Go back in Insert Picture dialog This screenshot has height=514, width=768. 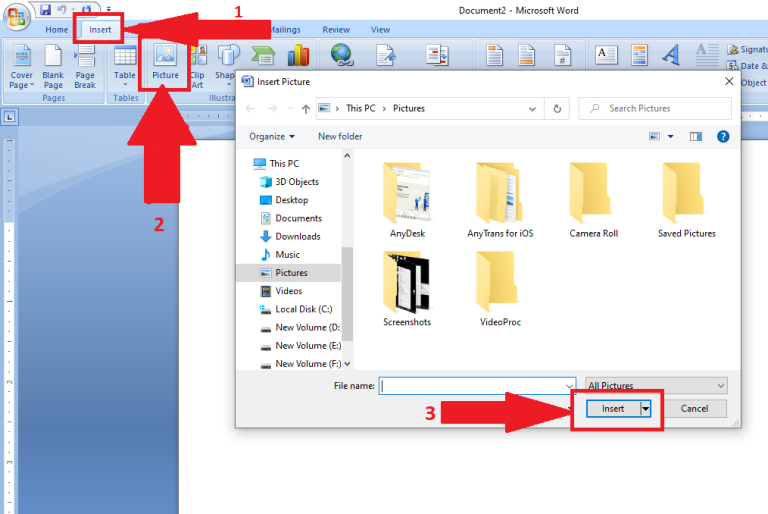[x=250, y=108]
